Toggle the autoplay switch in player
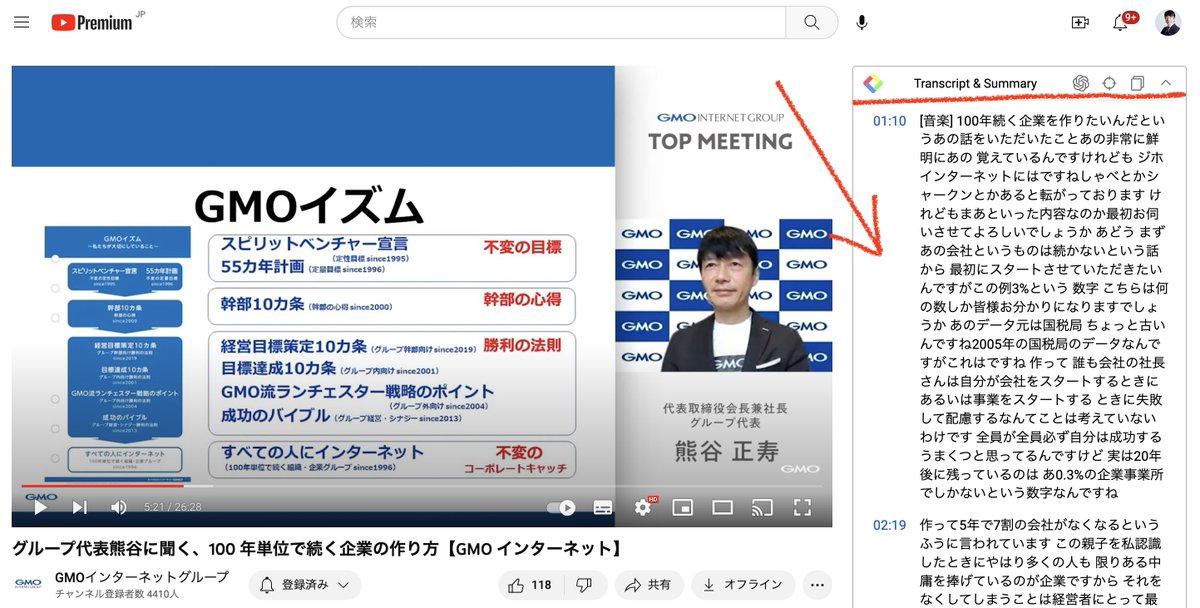 561,507
